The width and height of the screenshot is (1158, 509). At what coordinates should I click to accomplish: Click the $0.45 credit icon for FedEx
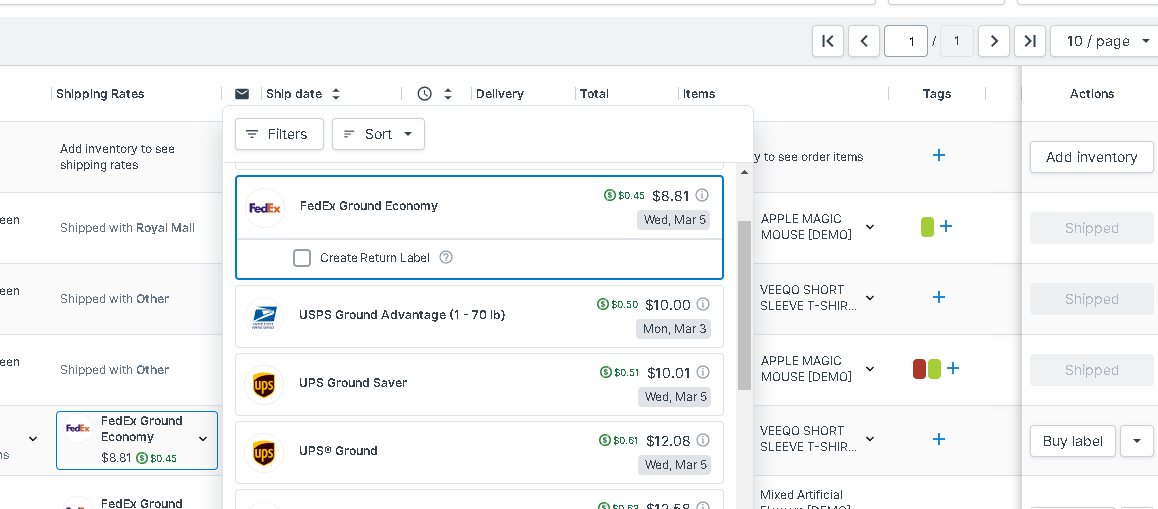pos(610,196)
